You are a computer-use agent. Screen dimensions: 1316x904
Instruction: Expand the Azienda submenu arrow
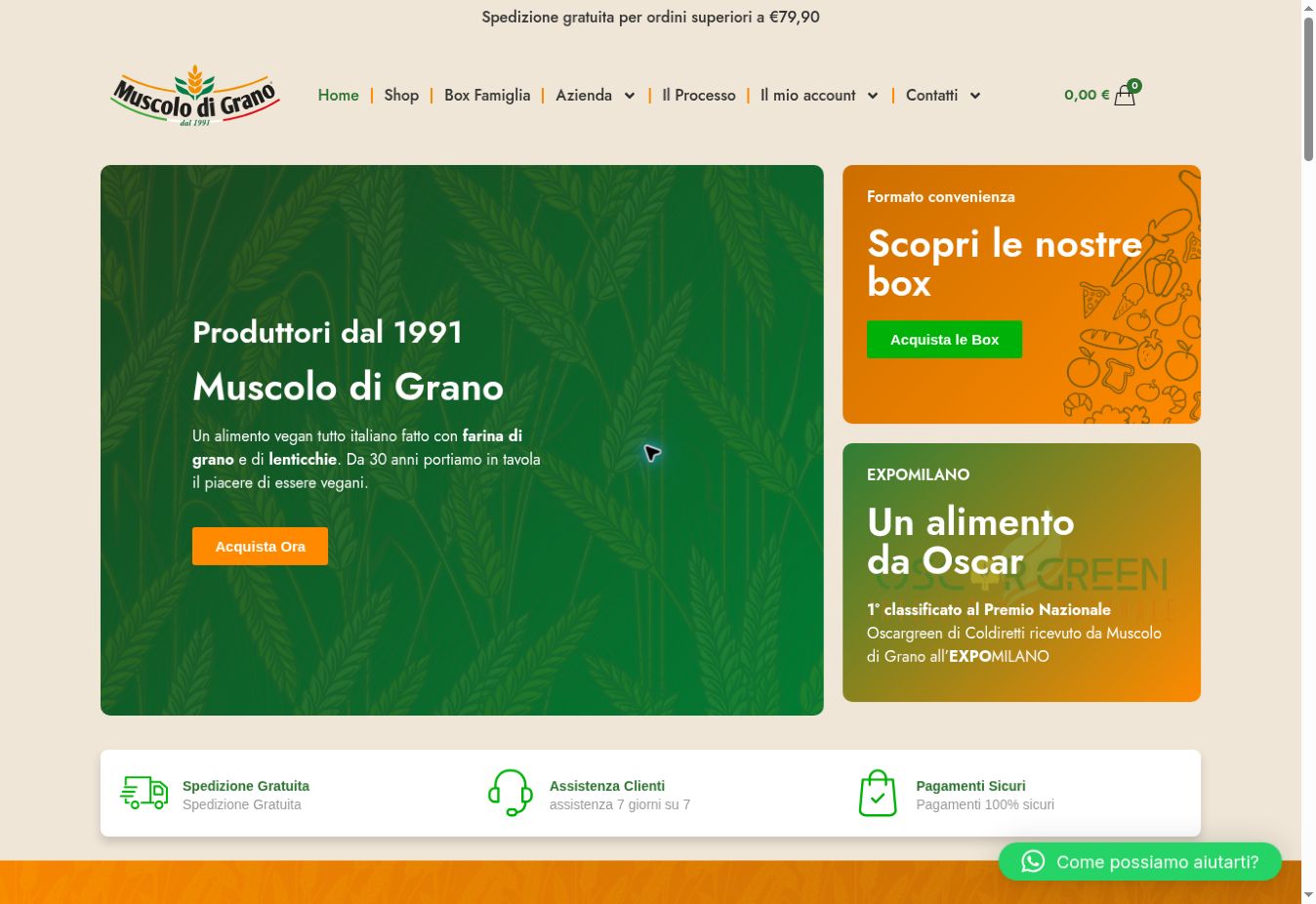tap(630, 96)
